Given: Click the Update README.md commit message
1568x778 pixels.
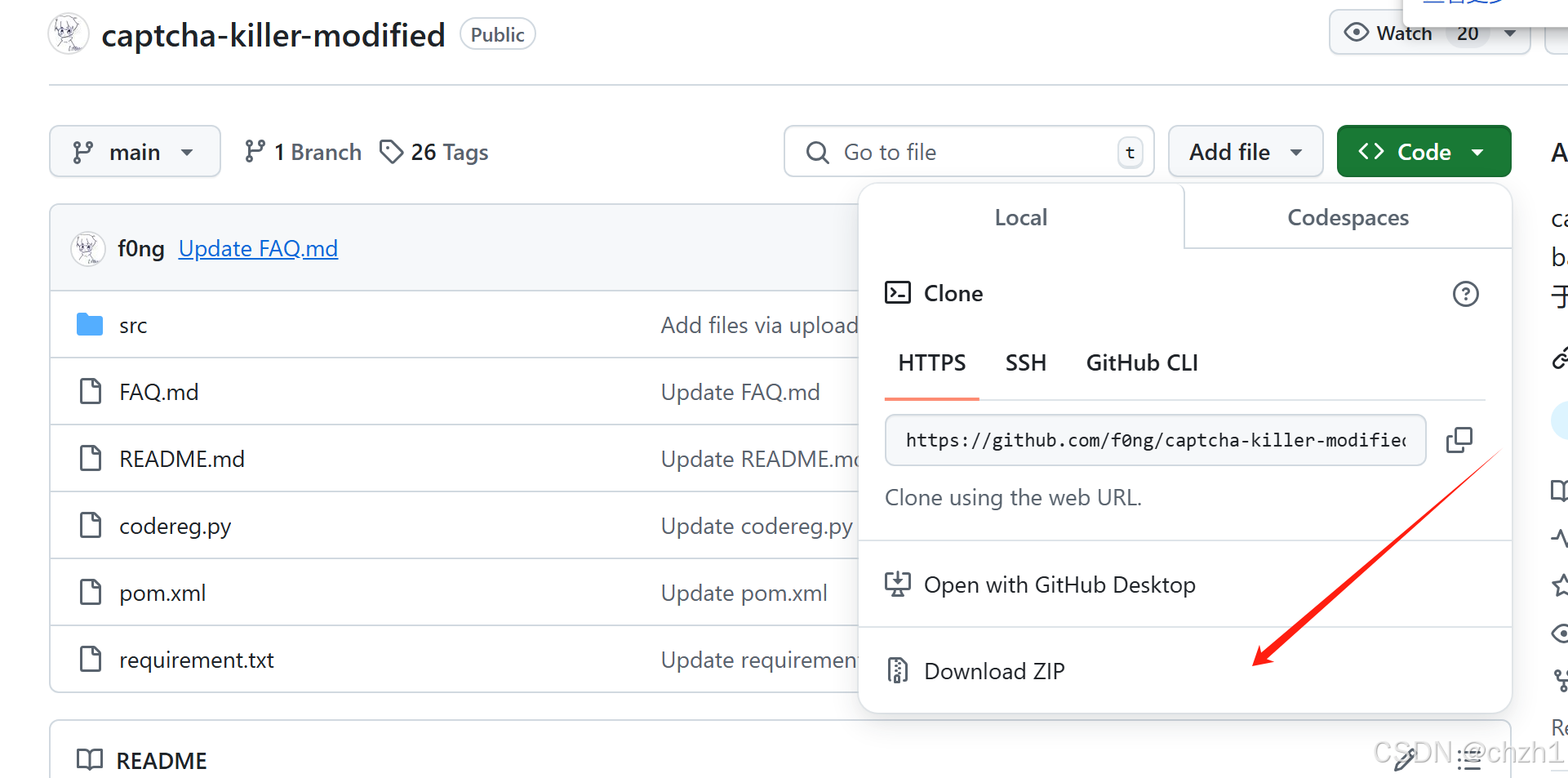Looking at the screenshot, I should coord(760,459).
